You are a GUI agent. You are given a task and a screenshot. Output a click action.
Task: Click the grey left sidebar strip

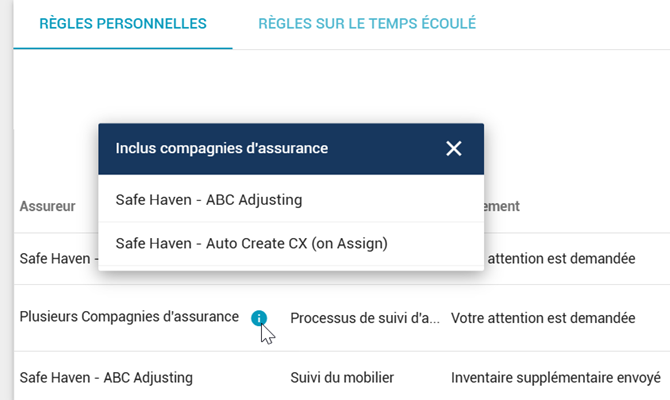(6, 200)
